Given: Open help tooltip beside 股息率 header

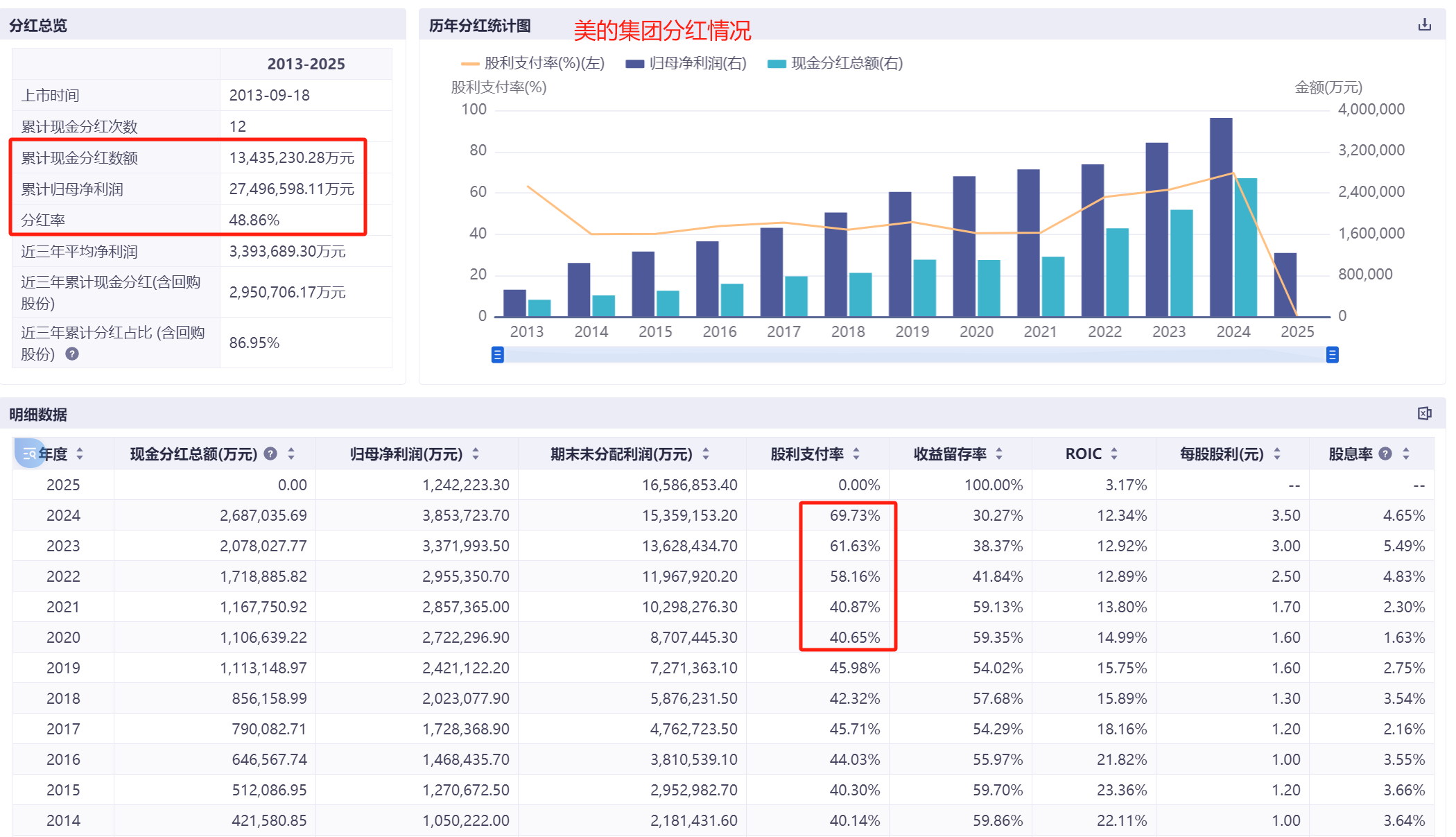Looking at the screenshot, I should click(x=1385, y=454).
